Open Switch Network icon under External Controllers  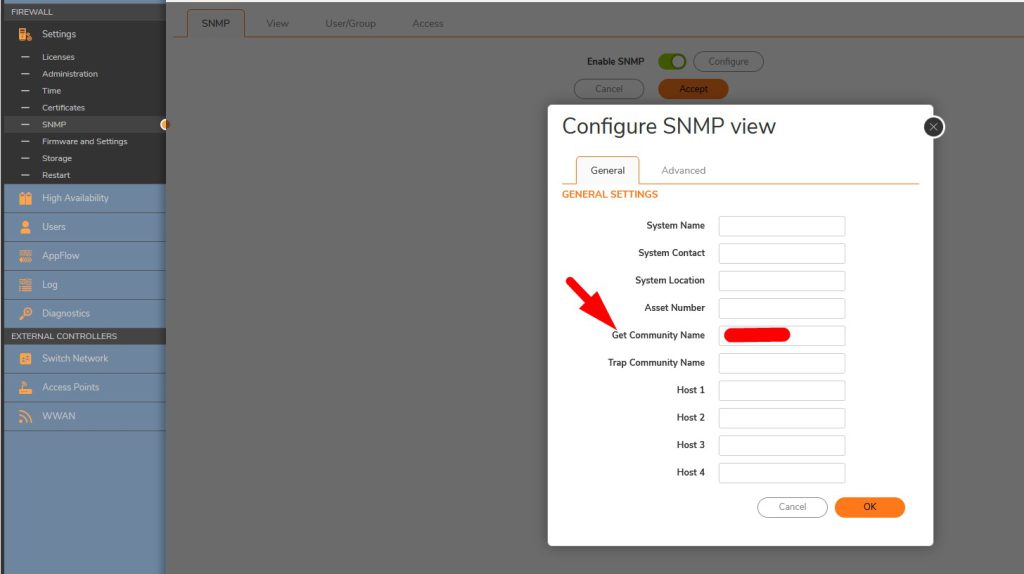(25, 358)
